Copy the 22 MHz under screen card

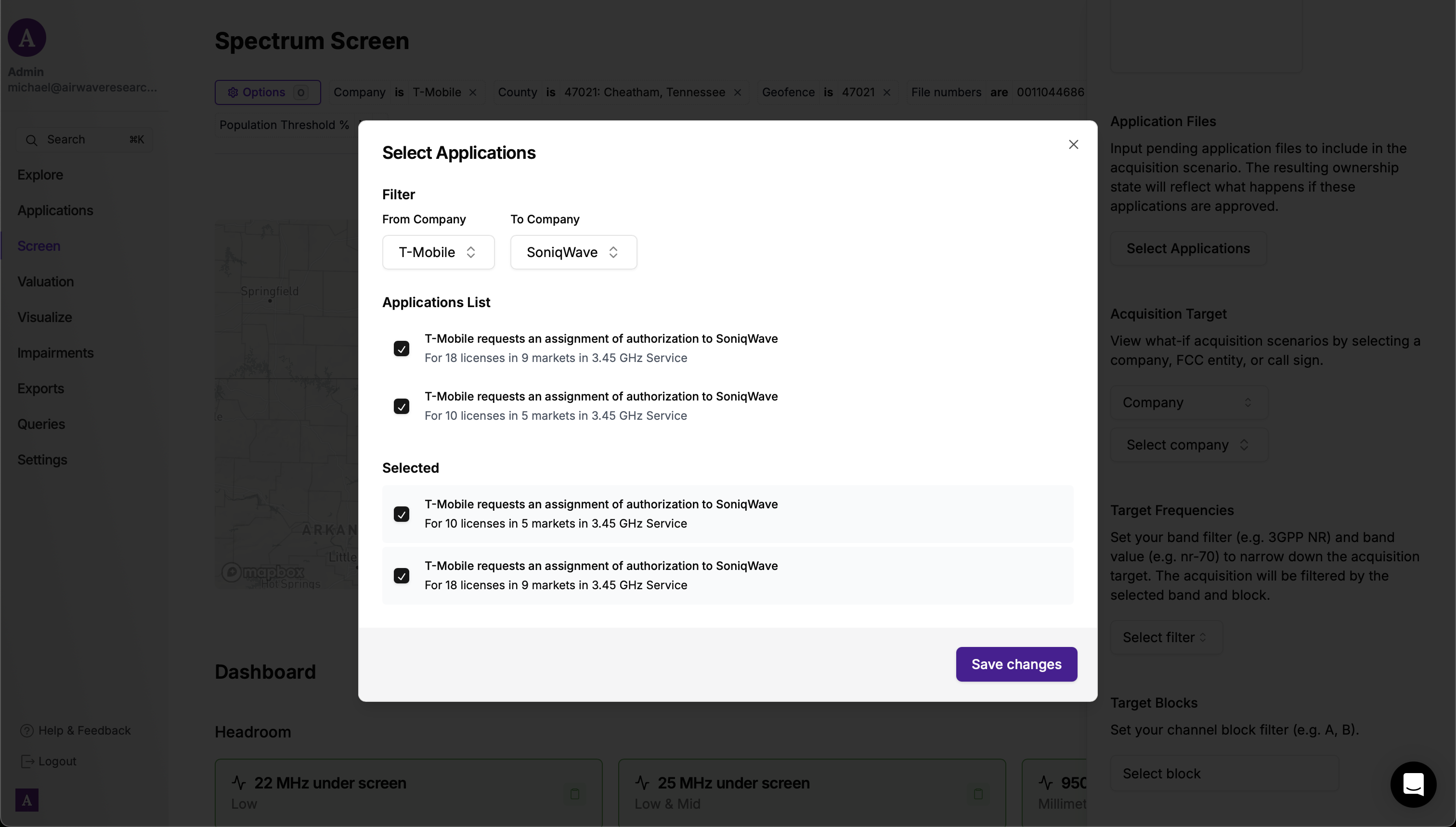coord(575,794)
